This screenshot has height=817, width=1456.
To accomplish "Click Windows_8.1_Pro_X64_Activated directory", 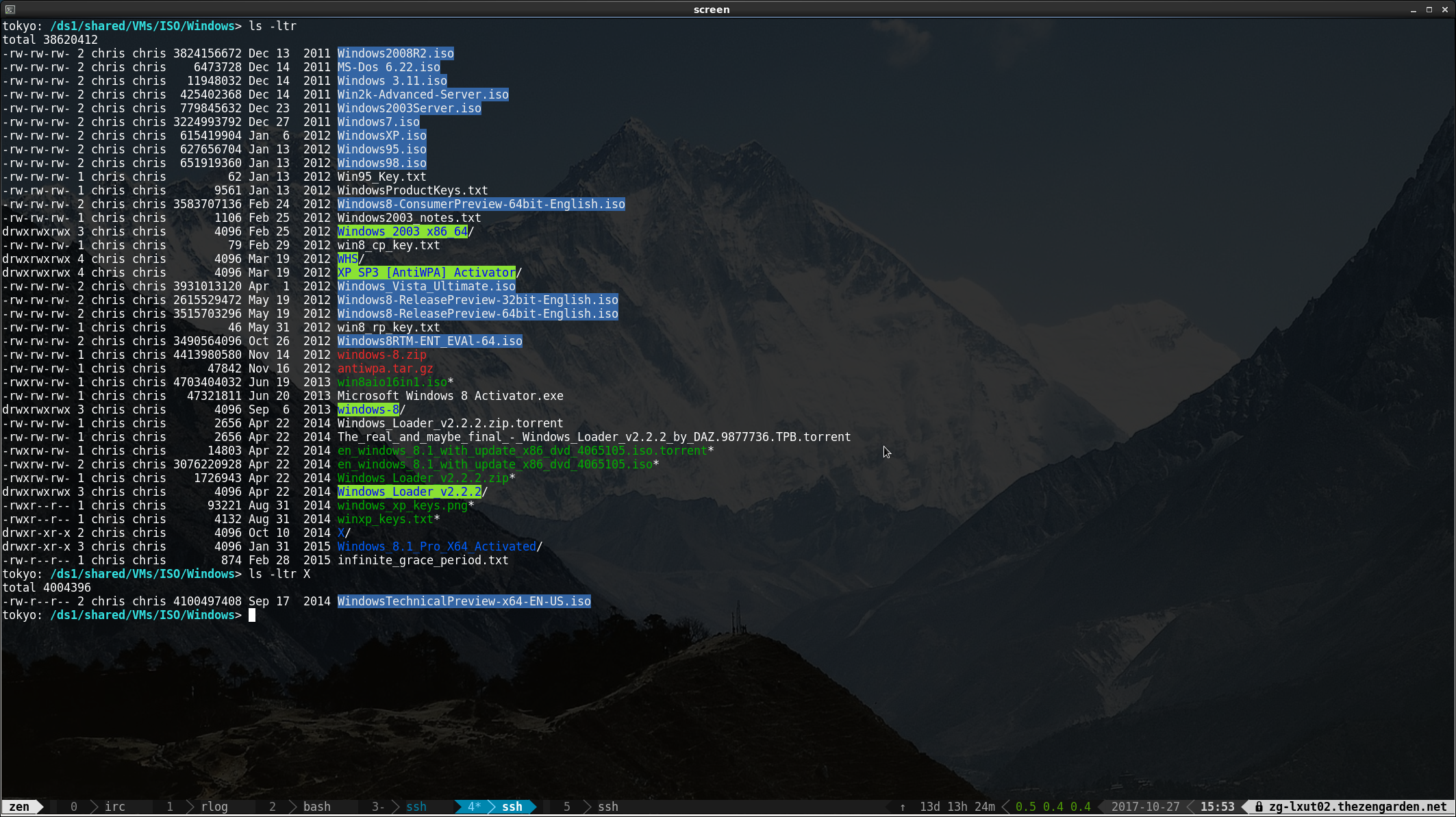I will click(436, 546).
